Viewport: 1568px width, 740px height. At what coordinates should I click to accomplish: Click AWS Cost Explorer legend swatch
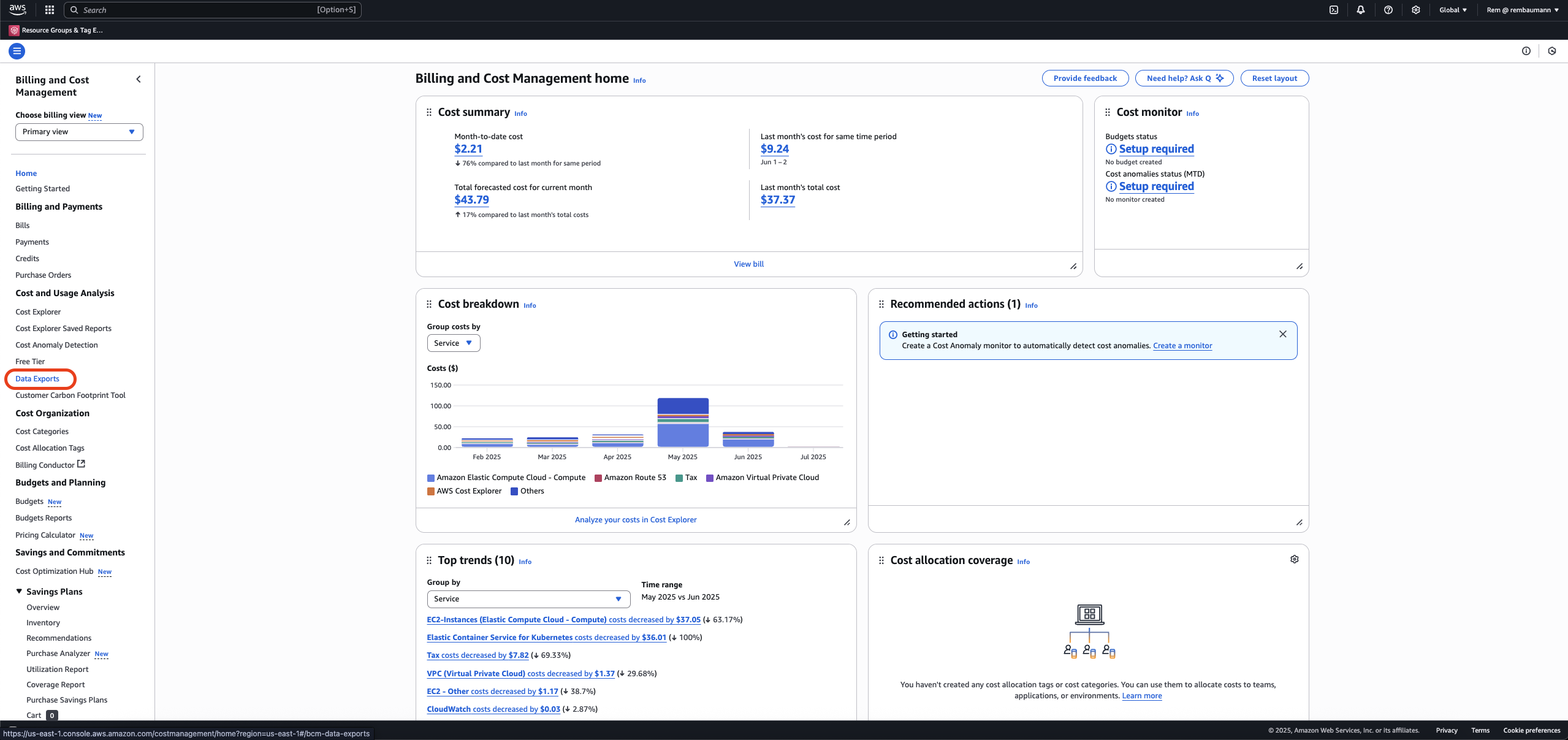pos(430,492)
